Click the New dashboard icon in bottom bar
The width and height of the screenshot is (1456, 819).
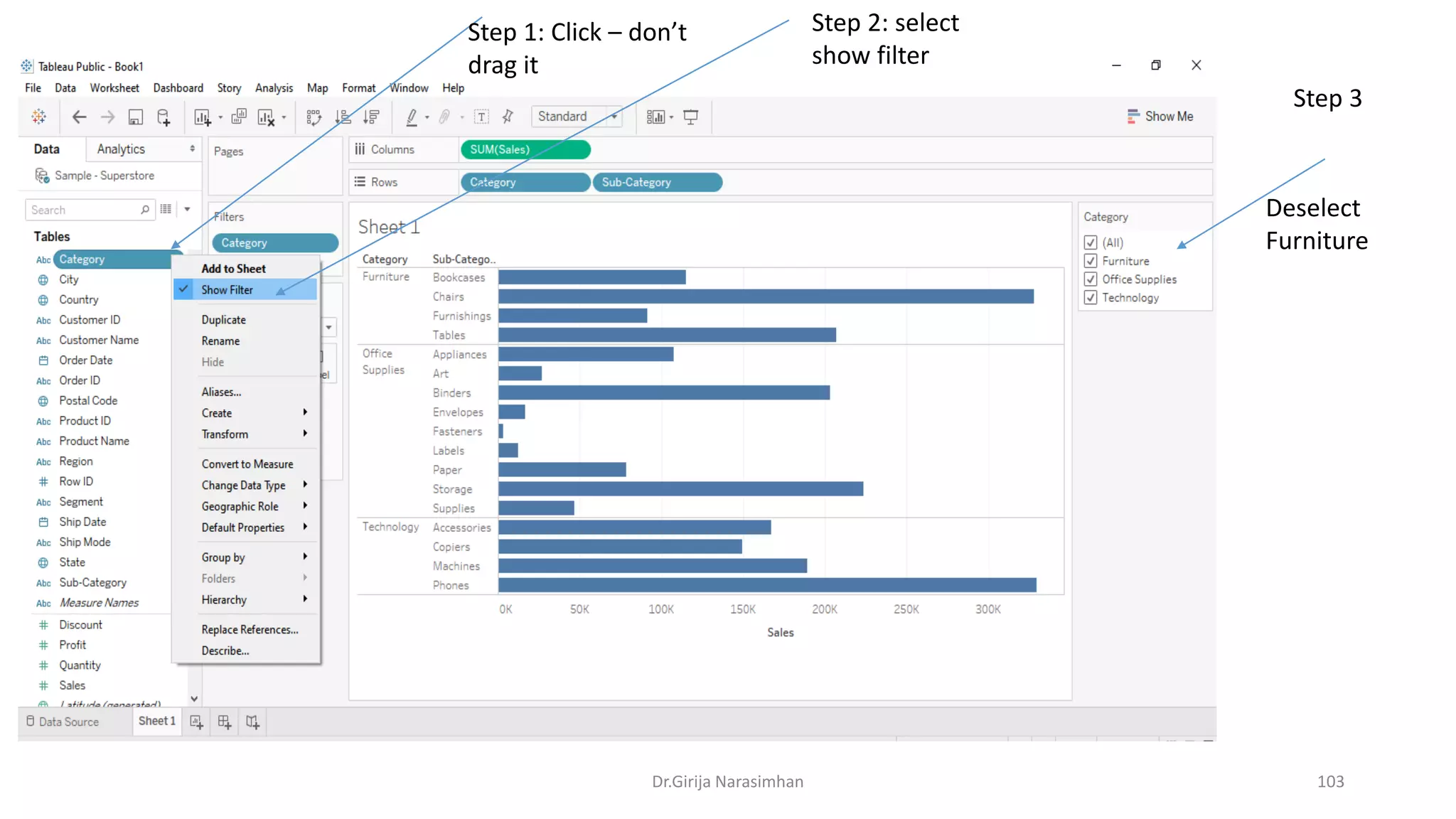225,722
